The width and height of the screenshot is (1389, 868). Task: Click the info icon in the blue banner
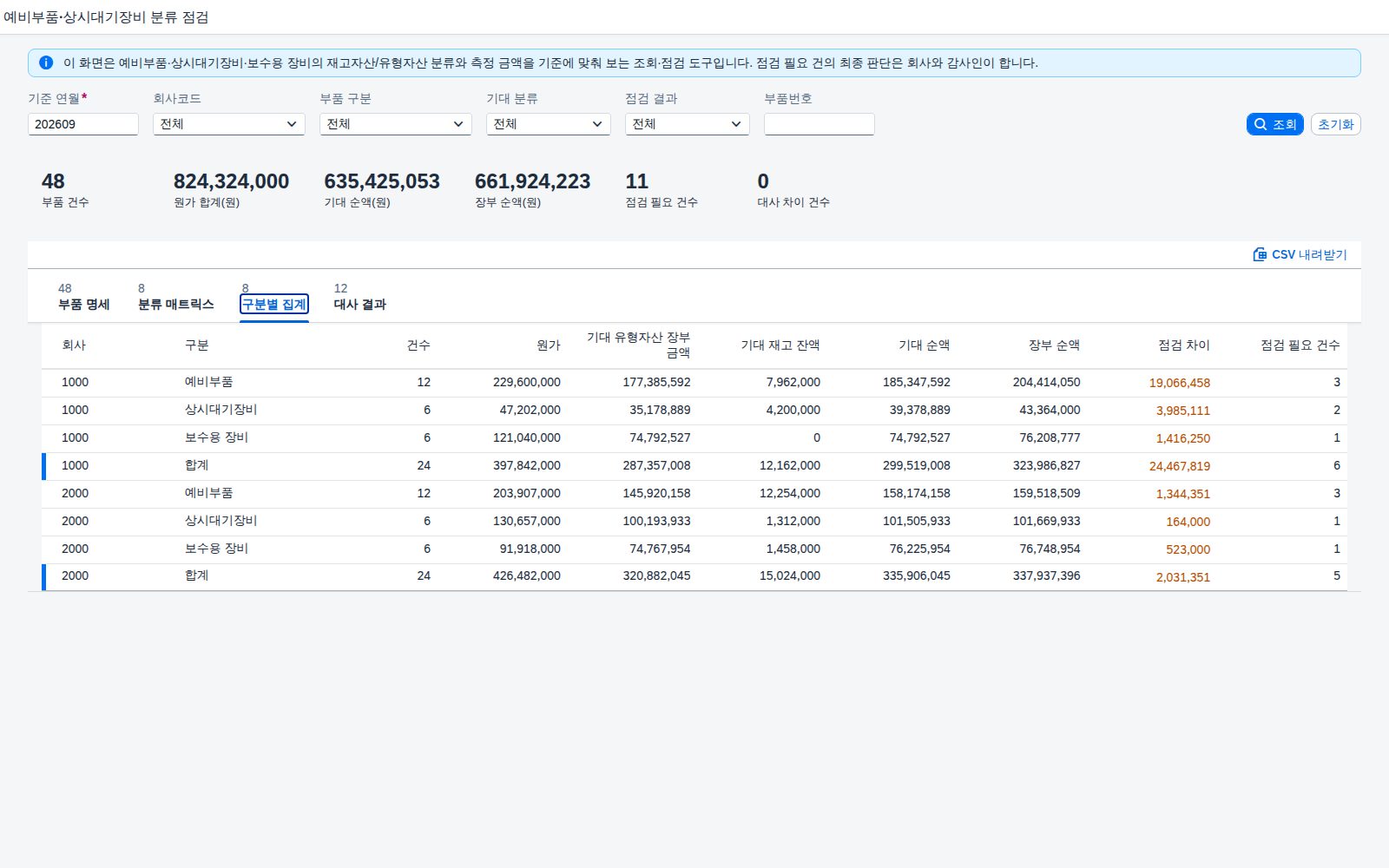[46, 62]
